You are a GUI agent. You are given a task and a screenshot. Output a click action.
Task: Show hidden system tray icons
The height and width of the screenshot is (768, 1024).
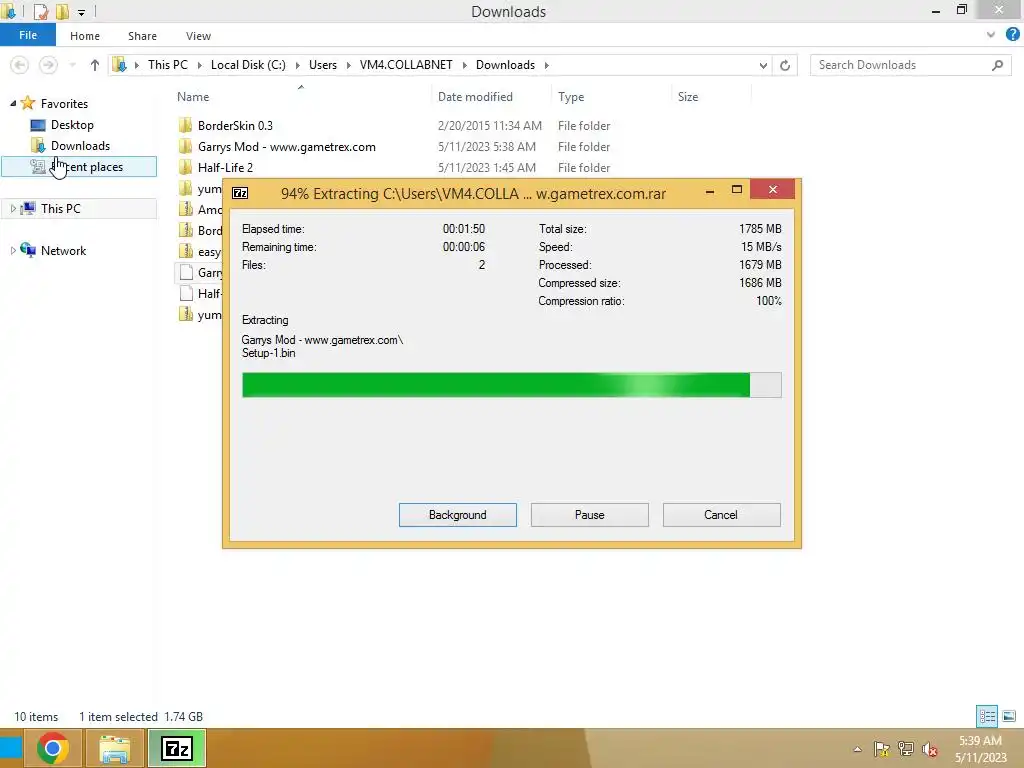click(857, 749)
